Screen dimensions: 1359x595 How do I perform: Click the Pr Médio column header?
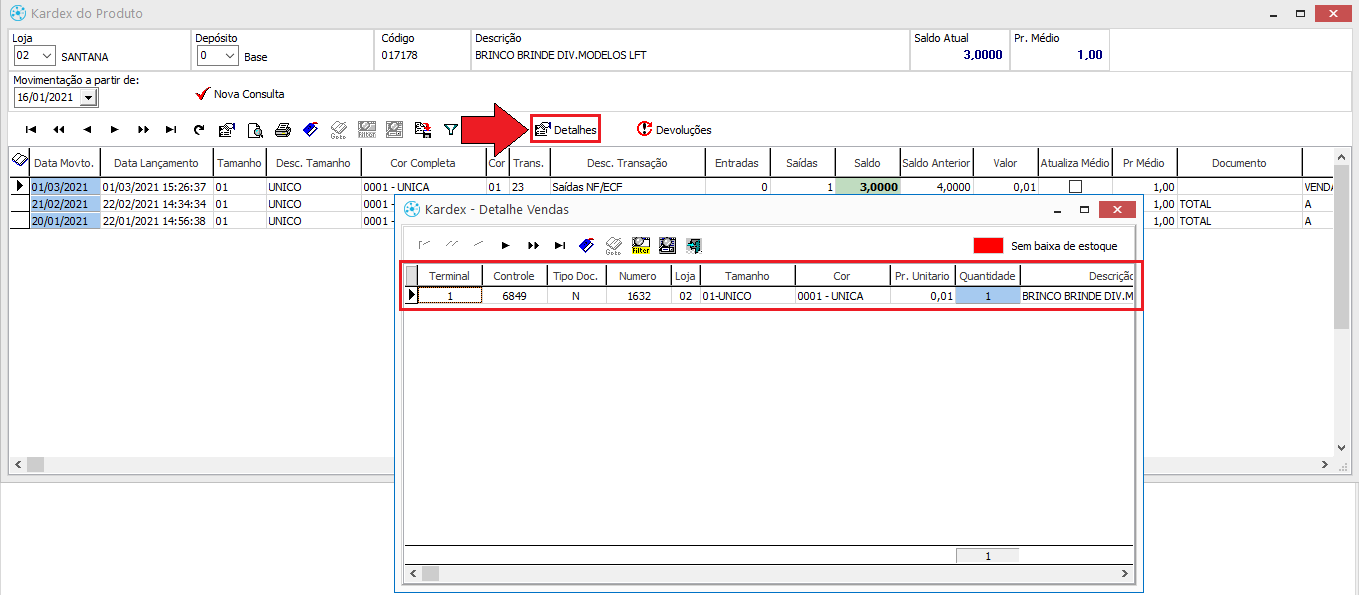click(x=1143, y=163)
